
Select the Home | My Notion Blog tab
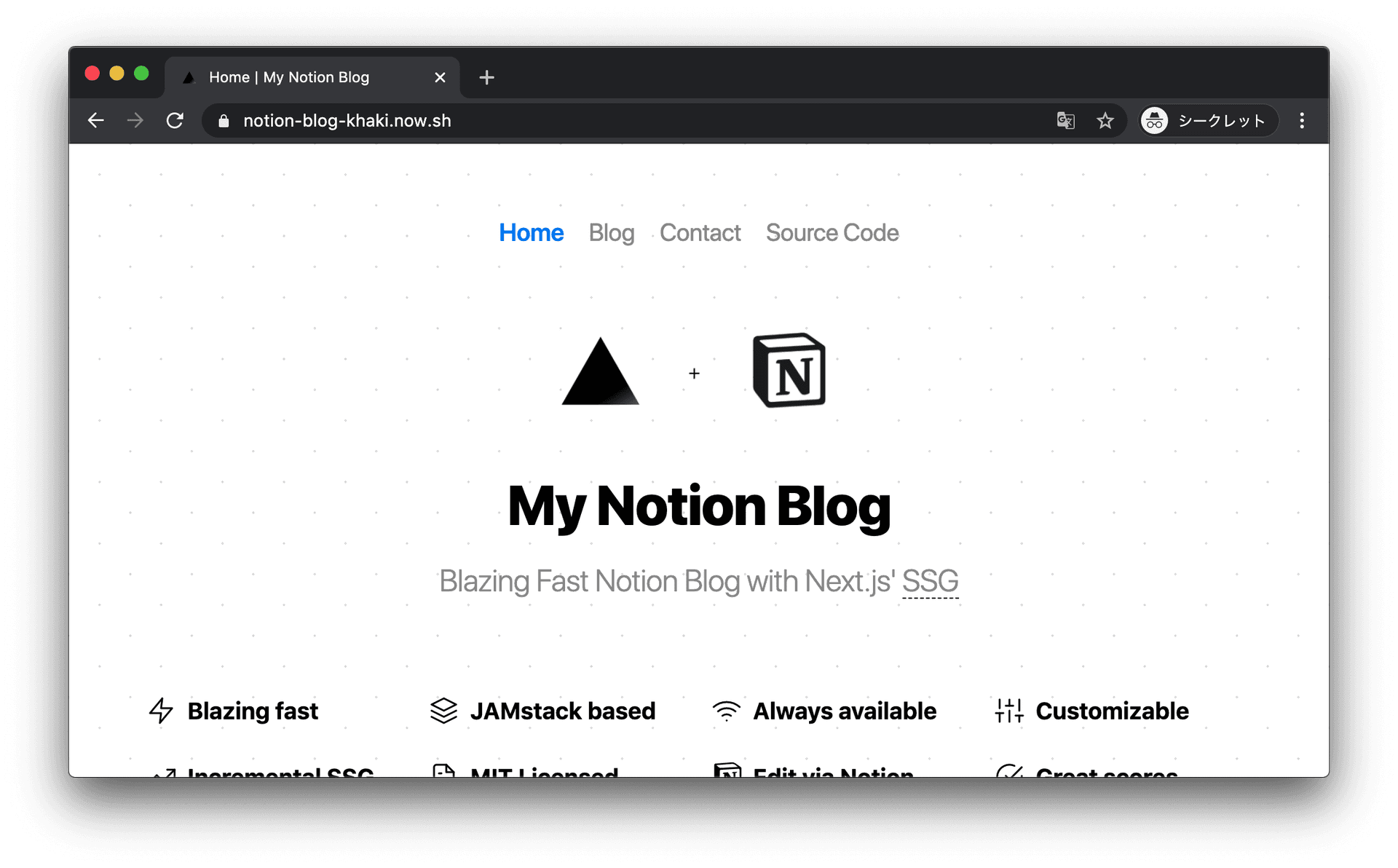tap(312, 77)
